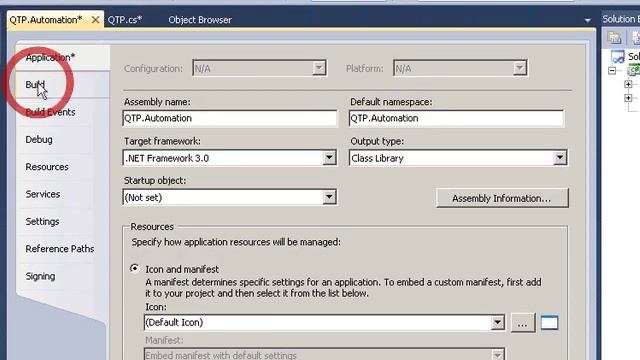Switch to the QTP.cs* tab
The width and height of the screenshot is (640, 360).
click(x=125, y=20)
